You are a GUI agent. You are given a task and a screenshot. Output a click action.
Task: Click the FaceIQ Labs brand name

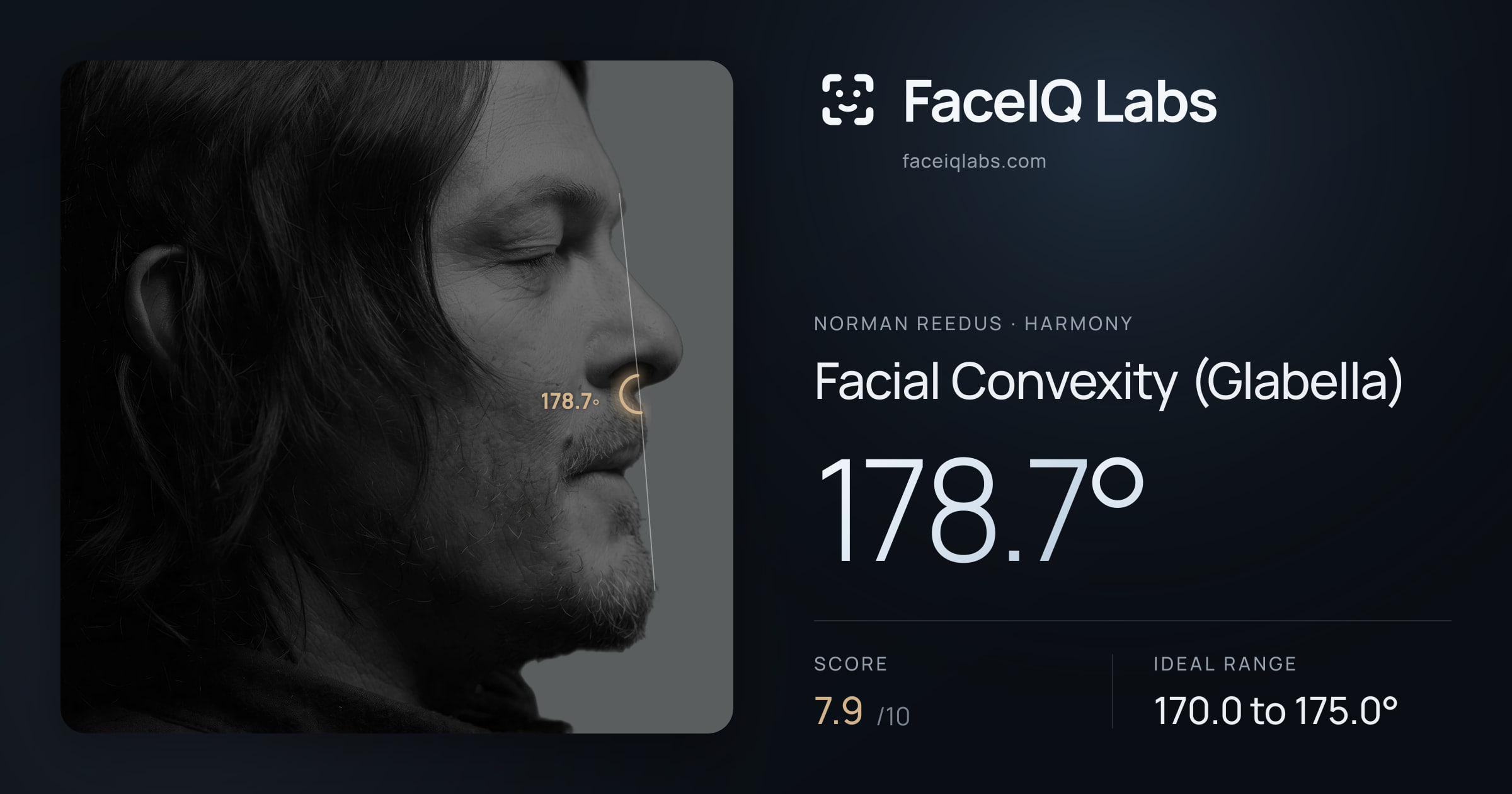coord(1060,101)
